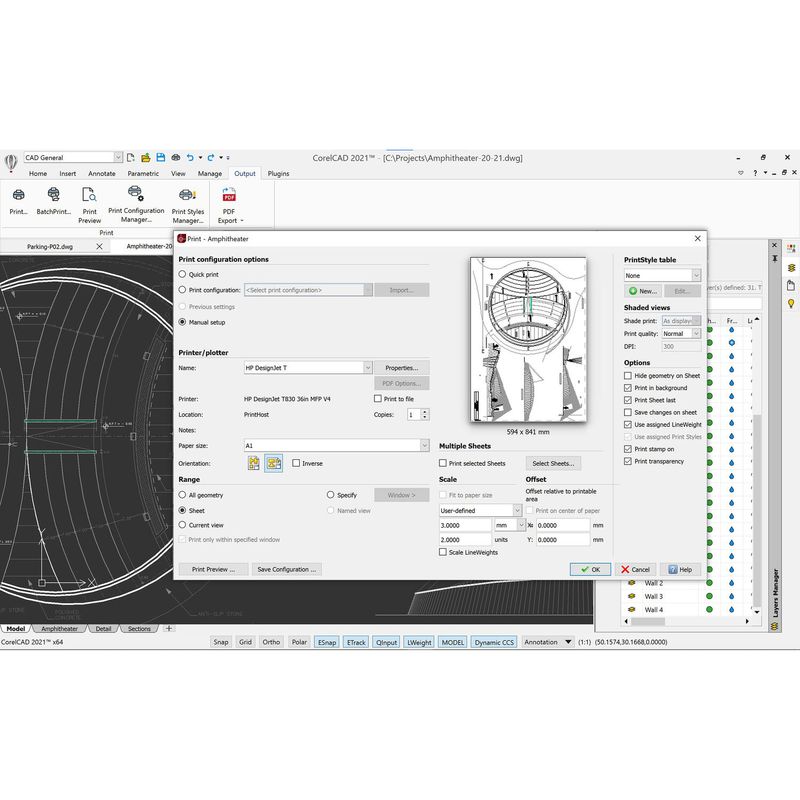Open the printer Name dropdown

coord(367,367)
